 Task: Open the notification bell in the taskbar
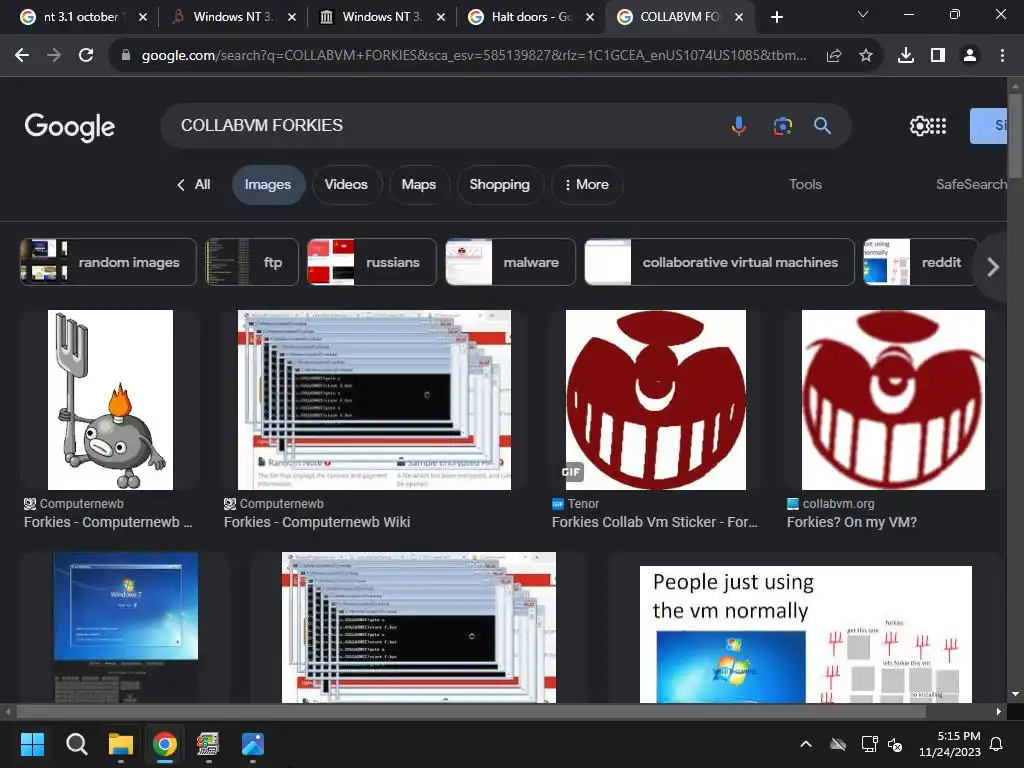click(997, 744)
